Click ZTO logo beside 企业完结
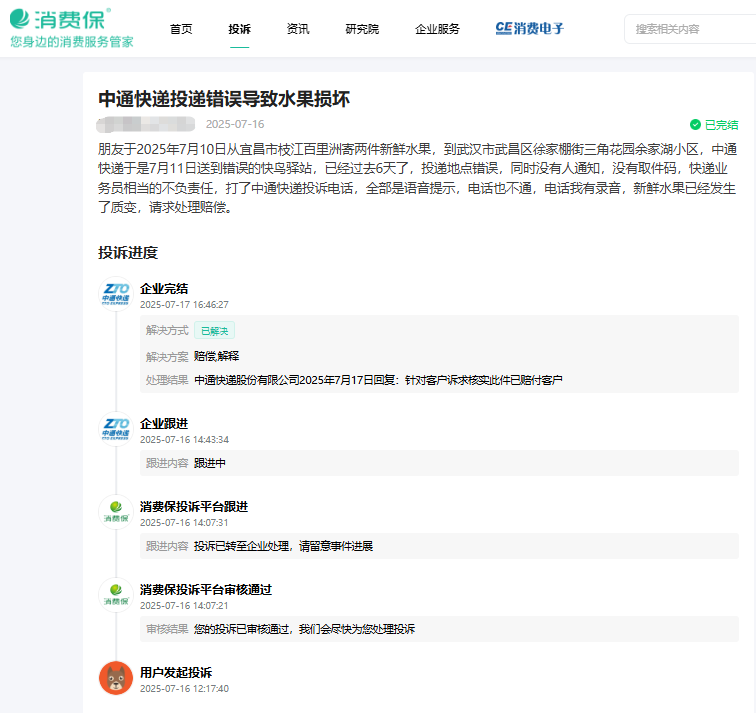 click(x=116, y=294)
